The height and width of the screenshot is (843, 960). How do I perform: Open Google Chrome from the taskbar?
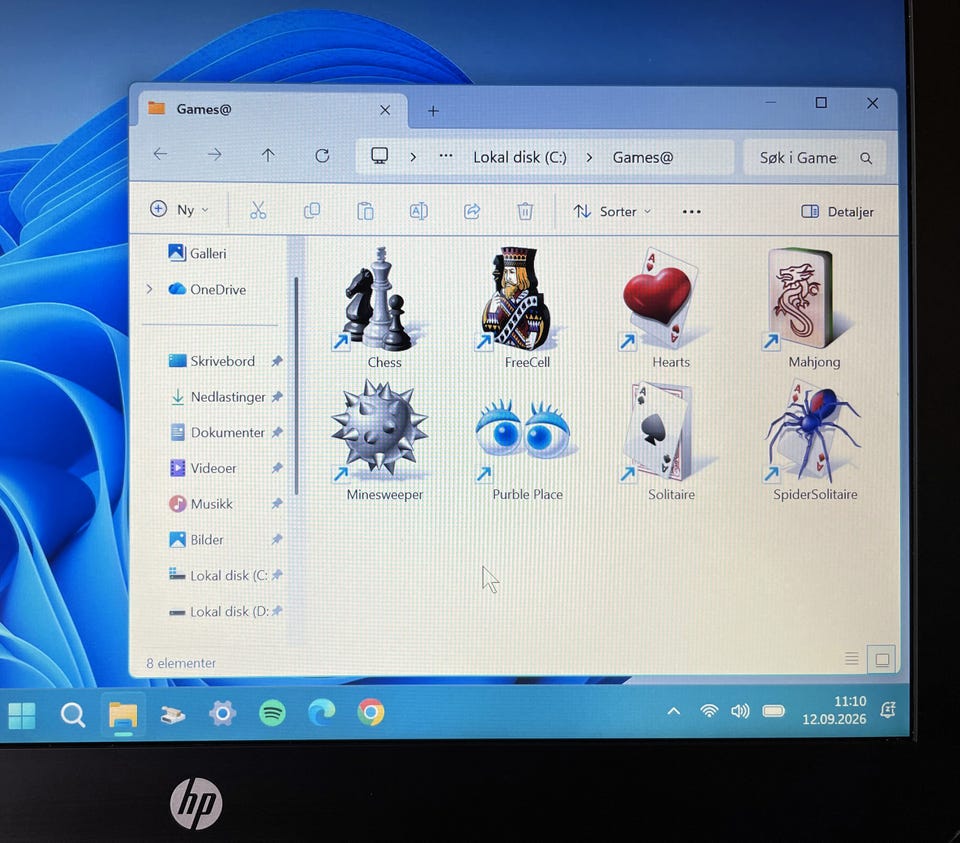tap(371, 713)
